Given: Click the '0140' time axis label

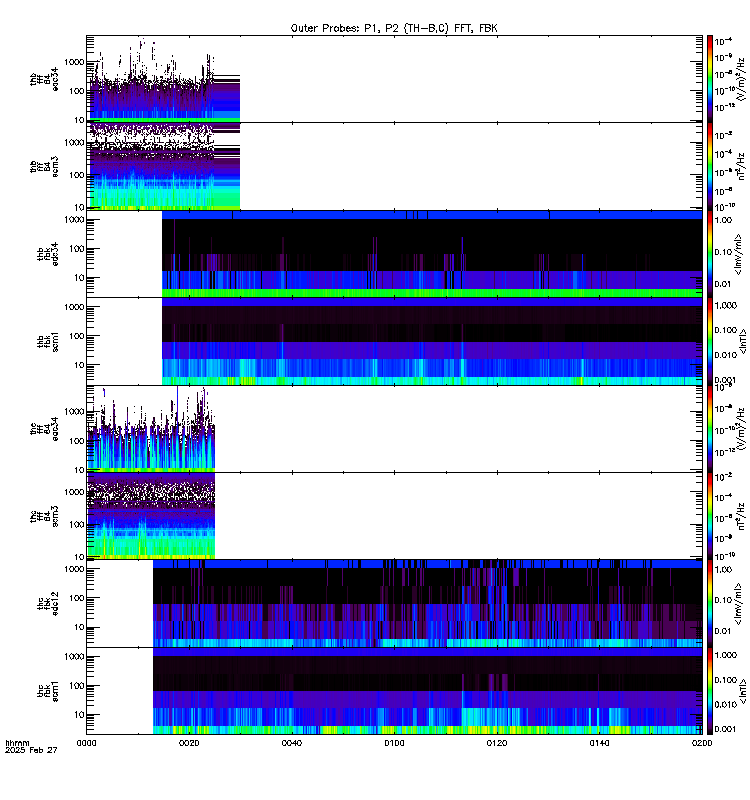Looking at the screenshot, I should coord(599,743).
